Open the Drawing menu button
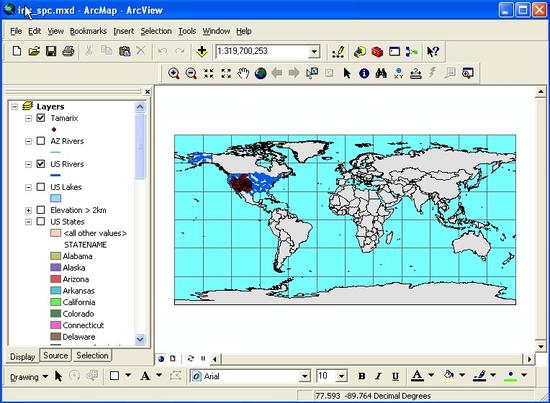Image resolution: width=550 pixels, height=403 pixels. [29, 377]
